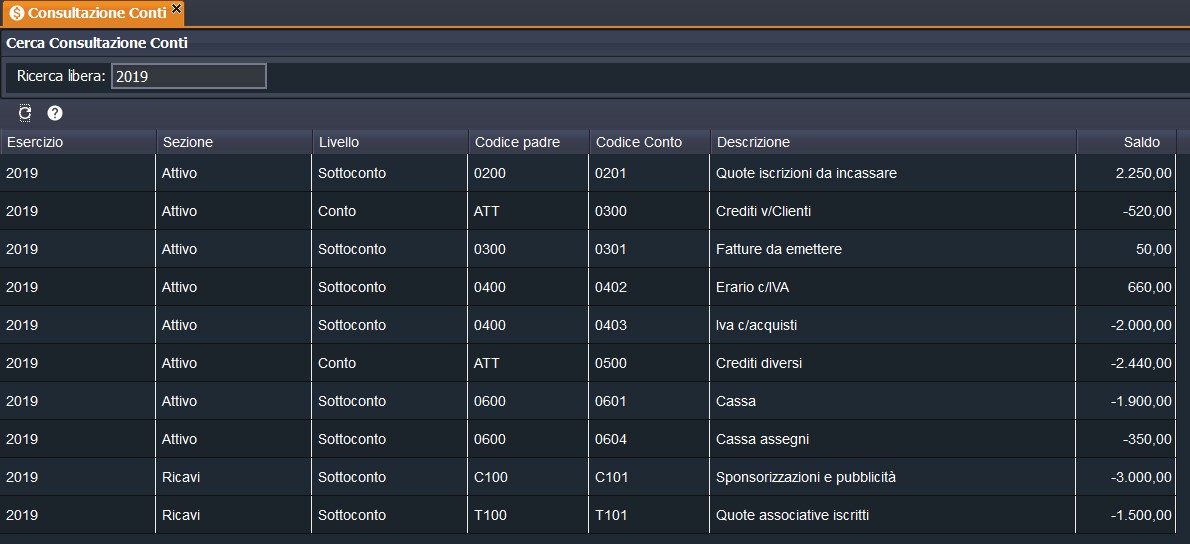Select the Sponsorizzazioni e pubblicità row
The image size is (1190, 544).
(x=805, y=477)
